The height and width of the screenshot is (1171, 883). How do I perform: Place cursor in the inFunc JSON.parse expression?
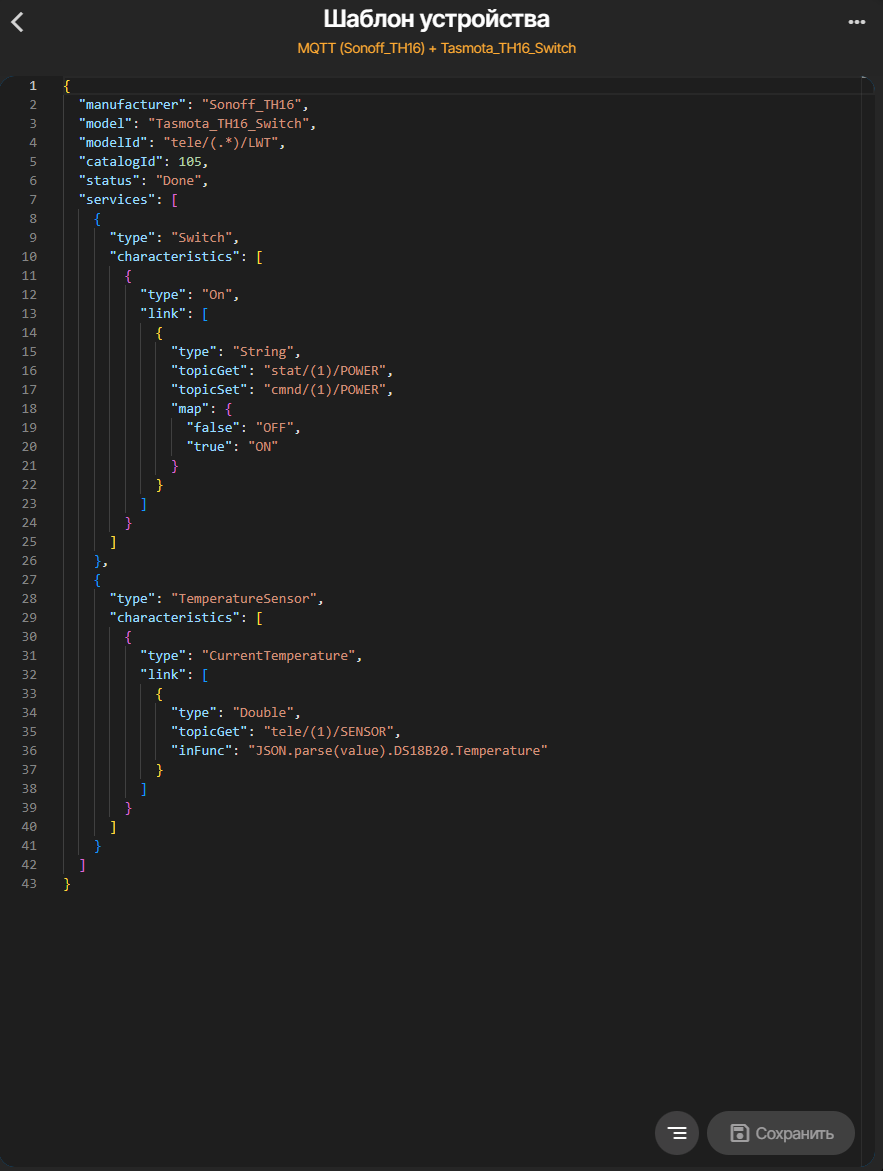click(x=398, y=751)
